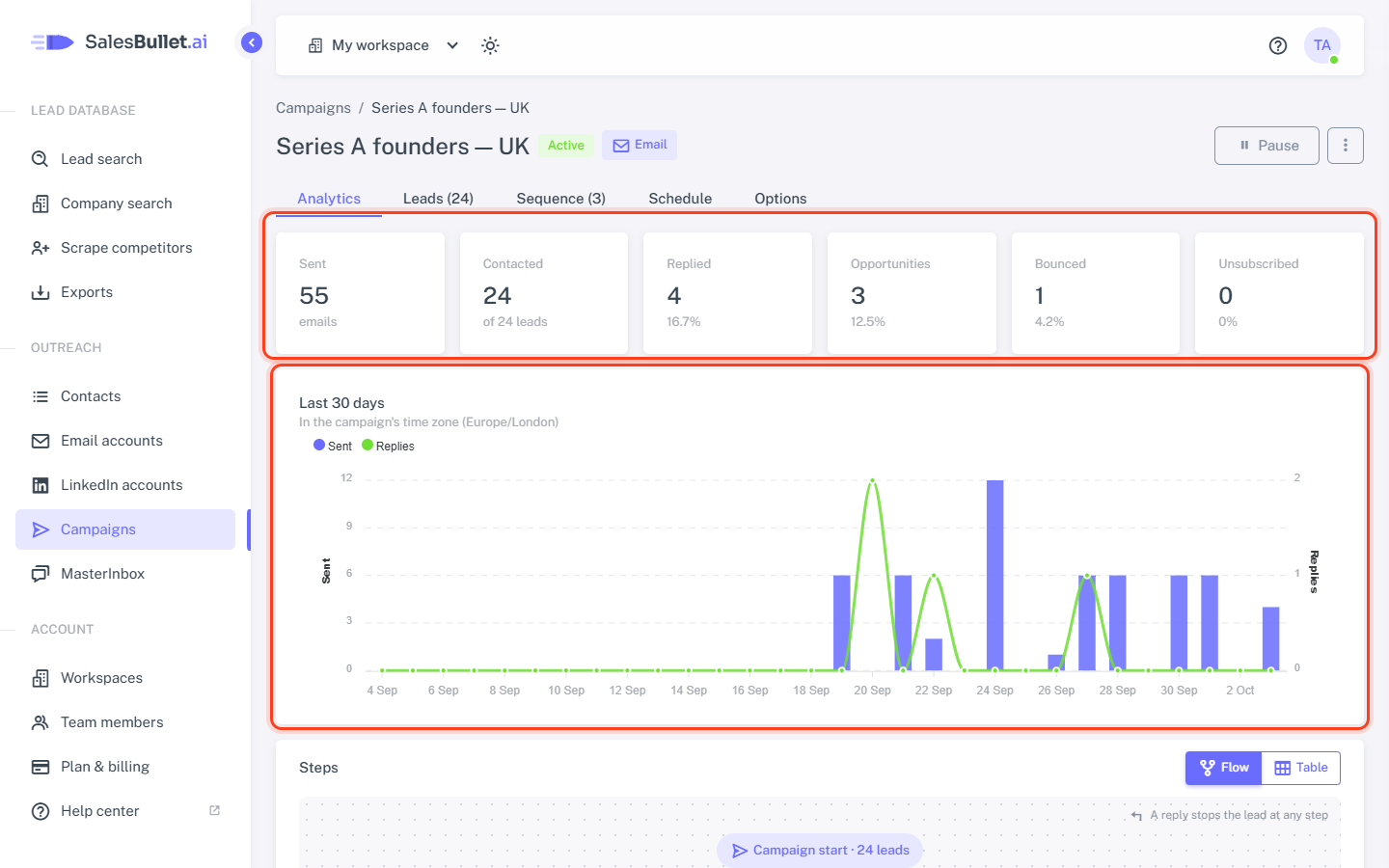This screenshot has width=1389, height=868.
Task: Click the Exports download icon
Action: (x=41, y=292)
